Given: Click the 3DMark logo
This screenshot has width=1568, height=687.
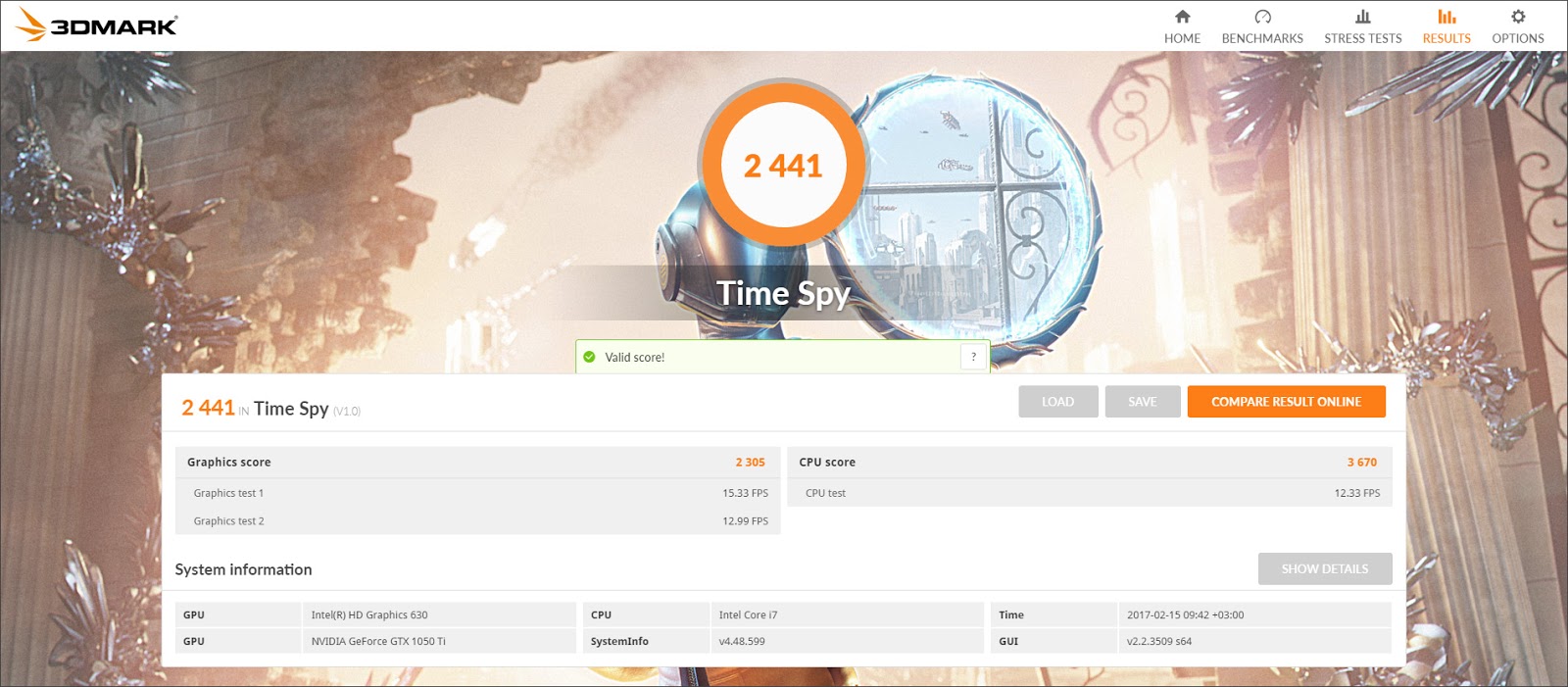Looking at the screenshot, I should click(x=97, y=25).
